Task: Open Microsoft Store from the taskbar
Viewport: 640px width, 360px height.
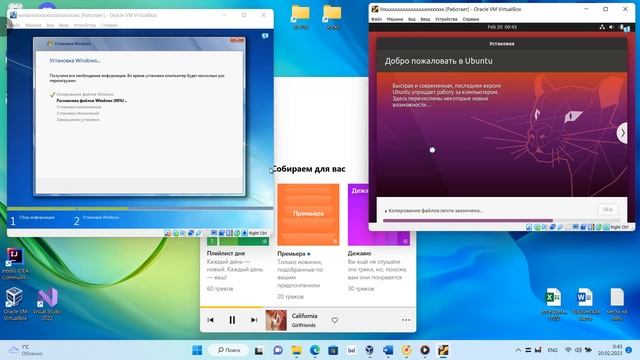Action: tap(333, 350)
